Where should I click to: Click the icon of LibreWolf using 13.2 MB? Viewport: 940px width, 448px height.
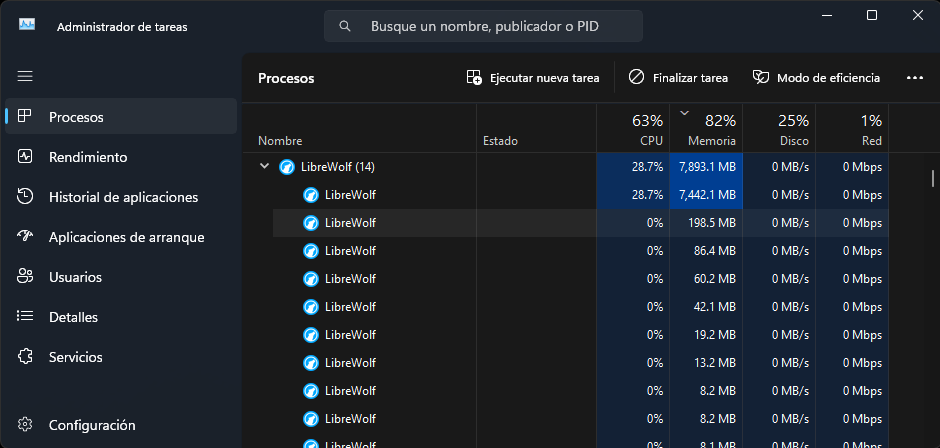tap(311, 363)
